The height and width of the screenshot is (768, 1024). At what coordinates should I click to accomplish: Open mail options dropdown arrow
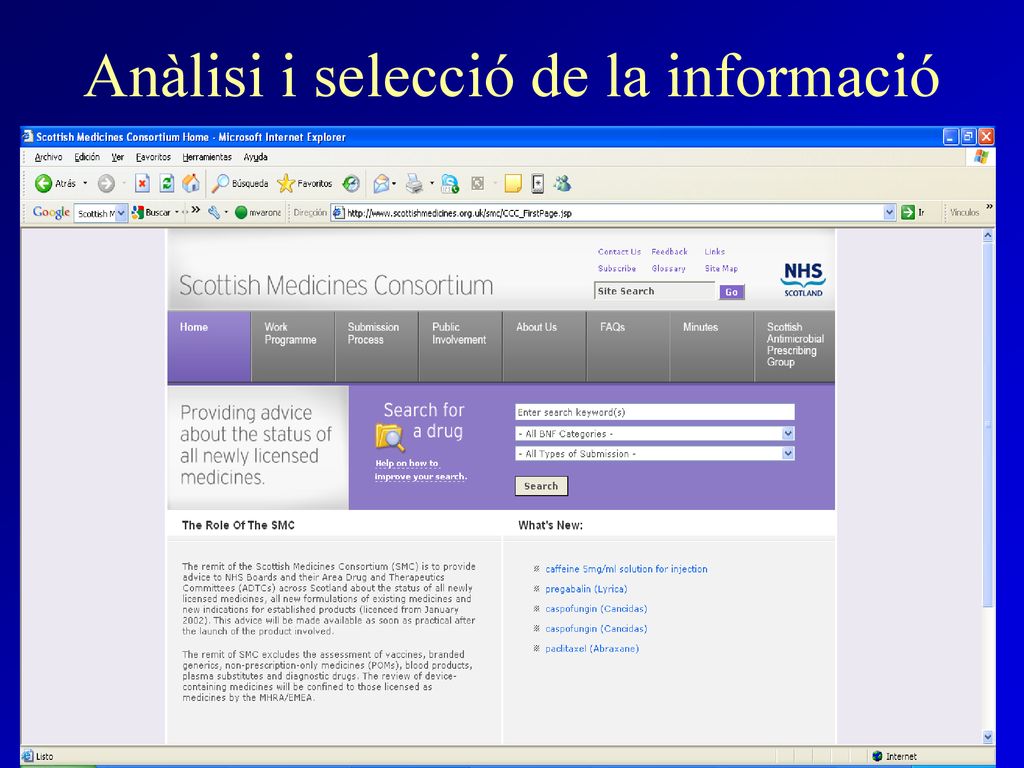pyautogui.click(x=394, y=184)
